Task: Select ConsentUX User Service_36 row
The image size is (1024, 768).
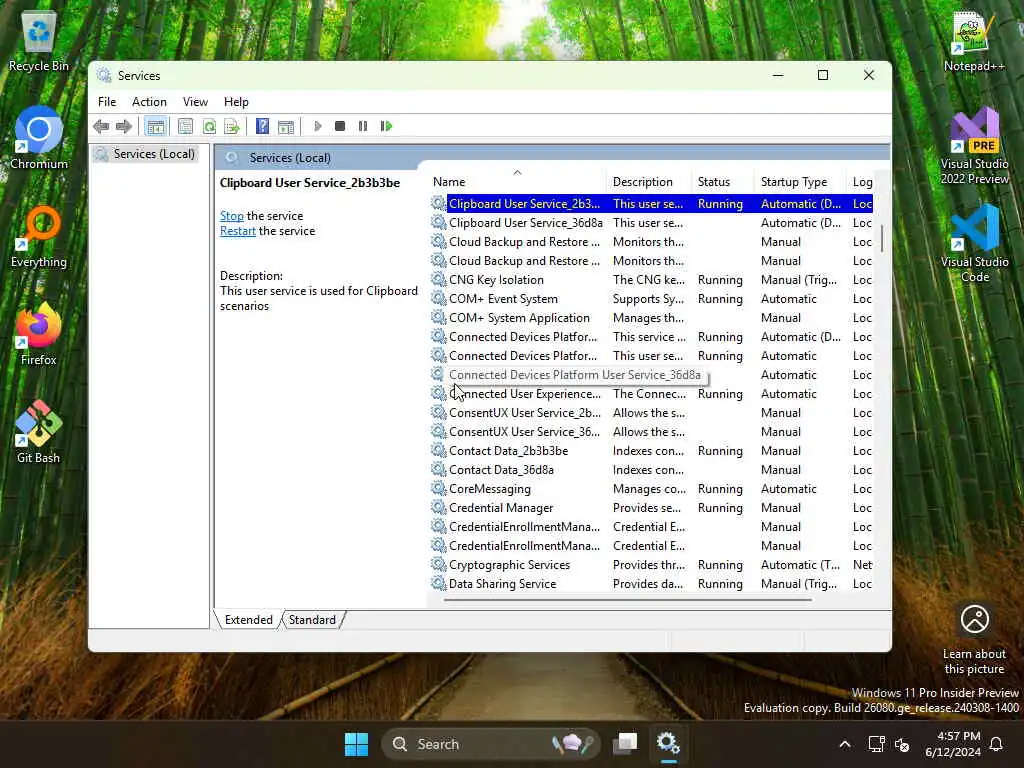Action: tap(652, 432)
